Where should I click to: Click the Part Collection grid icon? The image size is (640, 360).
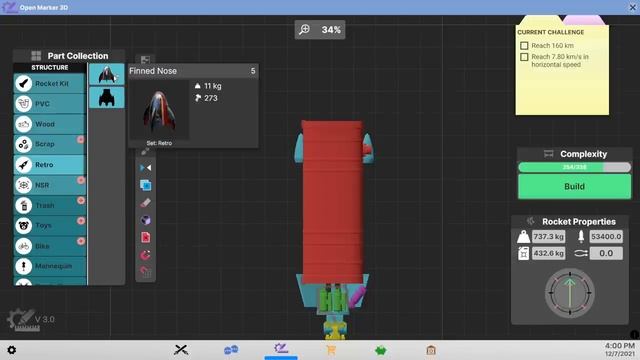click(36, 56)
